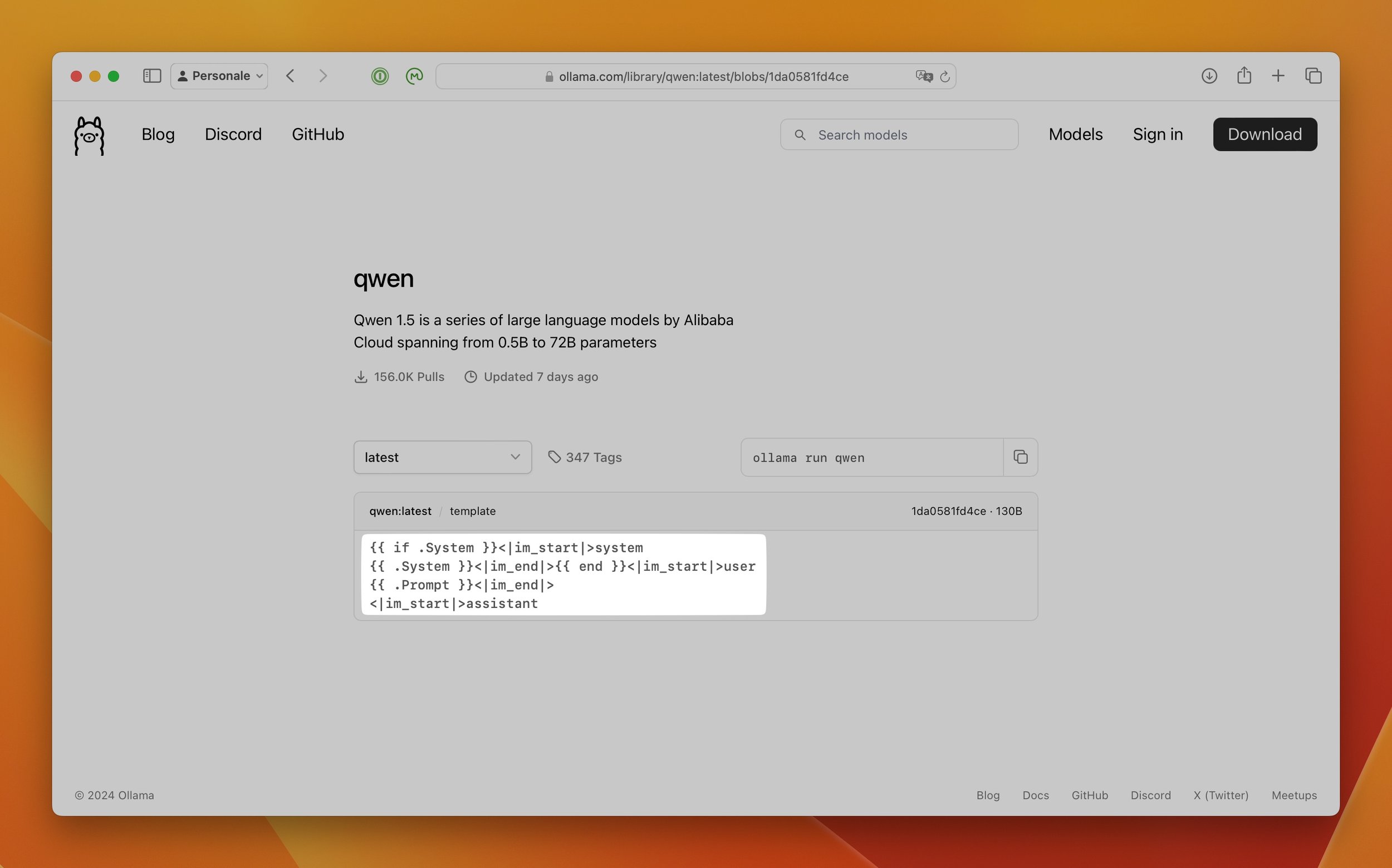Open the 347 Tags link
Screen dimensions: 1392x868
(x=594, y=458)
